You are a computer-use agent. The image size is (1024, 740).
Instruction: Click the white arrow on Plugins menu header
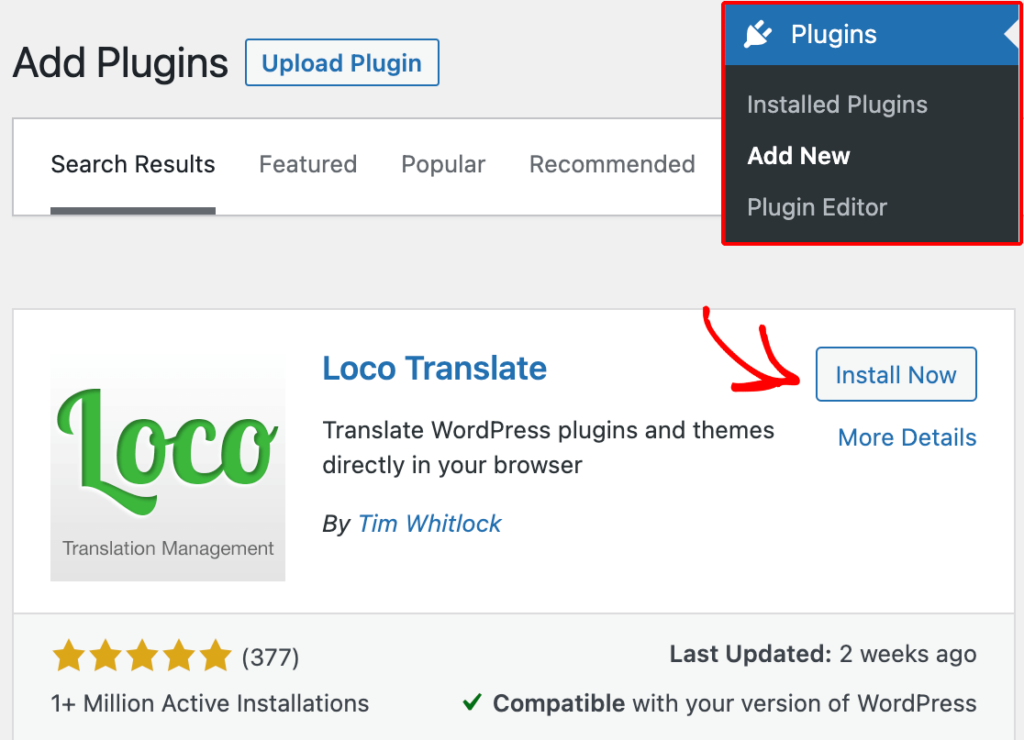[1012, 35]
